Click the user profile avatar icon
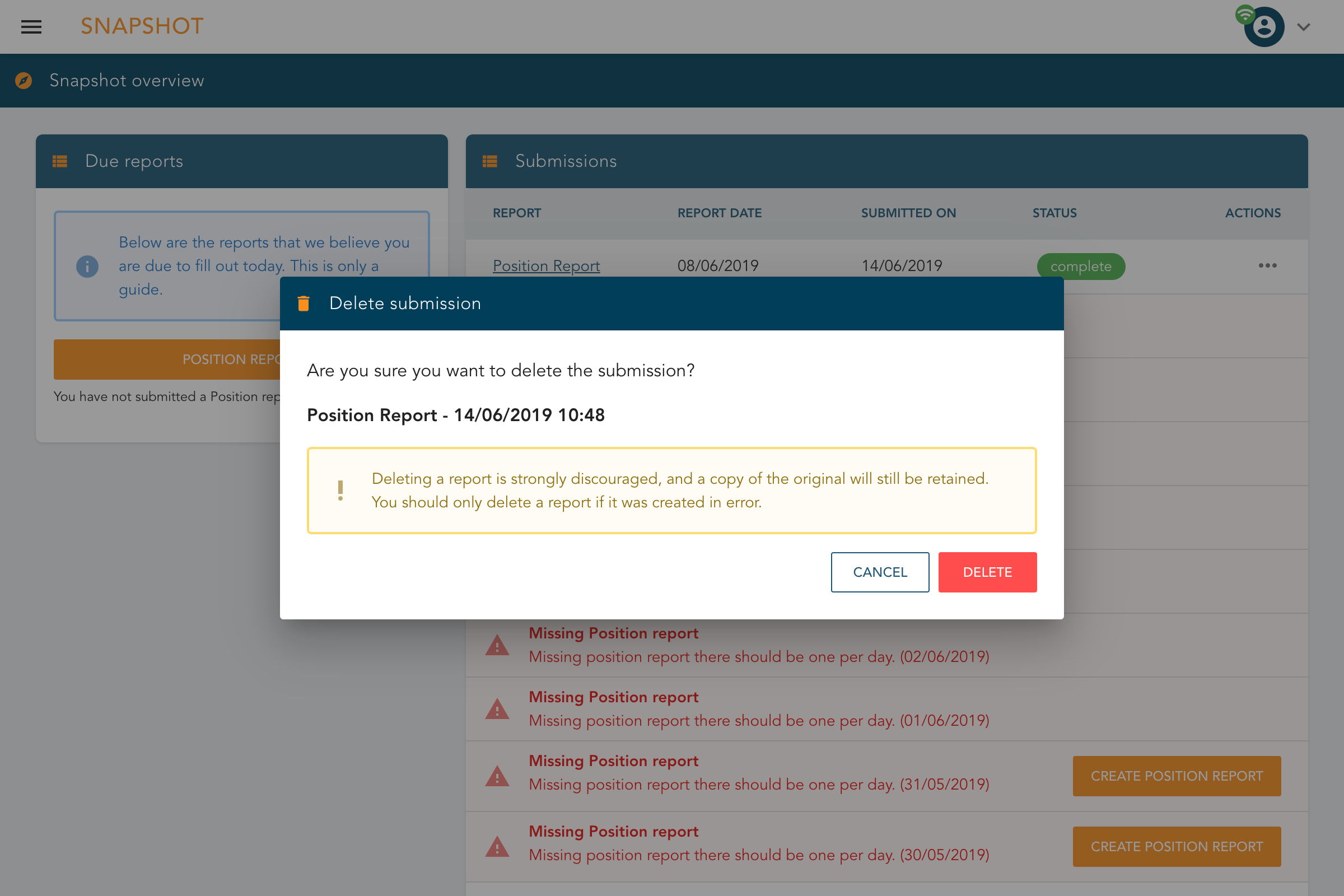1344x896 pixels. (x=1263, y=27)
